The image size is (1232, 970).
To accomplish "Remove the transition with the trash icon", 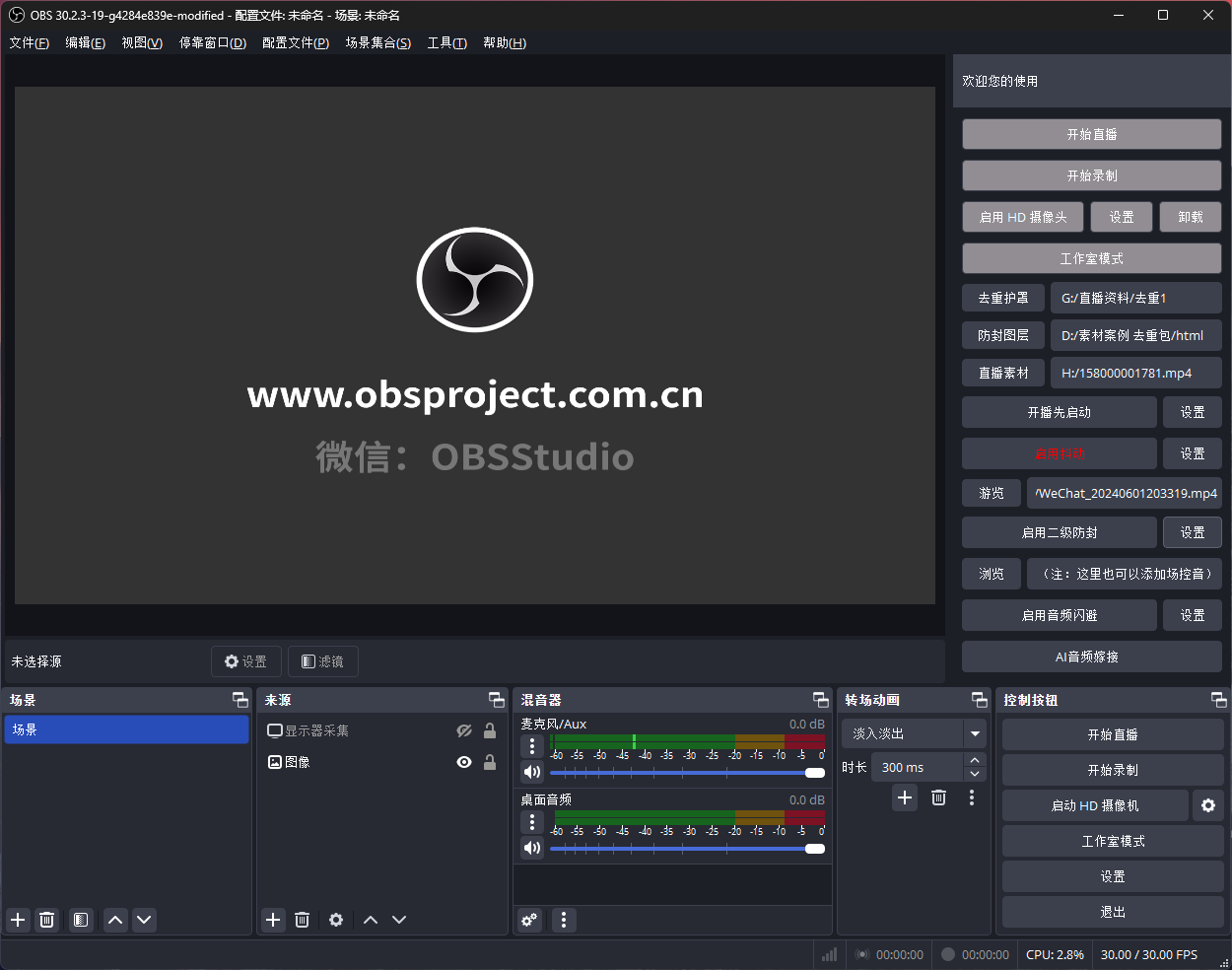I will [938, 797].
